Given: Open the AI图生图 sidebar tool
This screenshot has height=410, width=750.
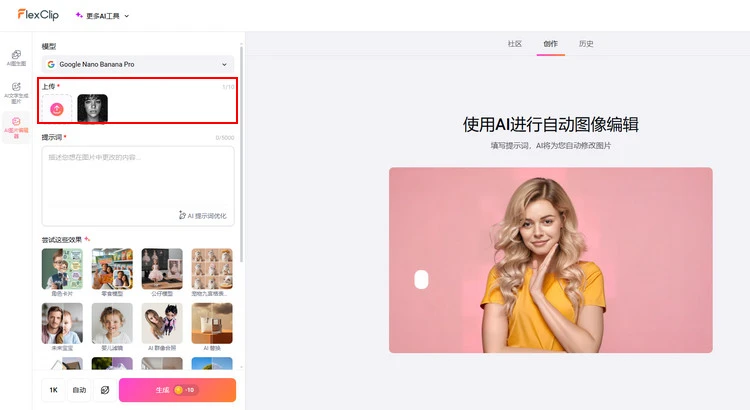Looking at the screenshot, I should click(16, 57).
